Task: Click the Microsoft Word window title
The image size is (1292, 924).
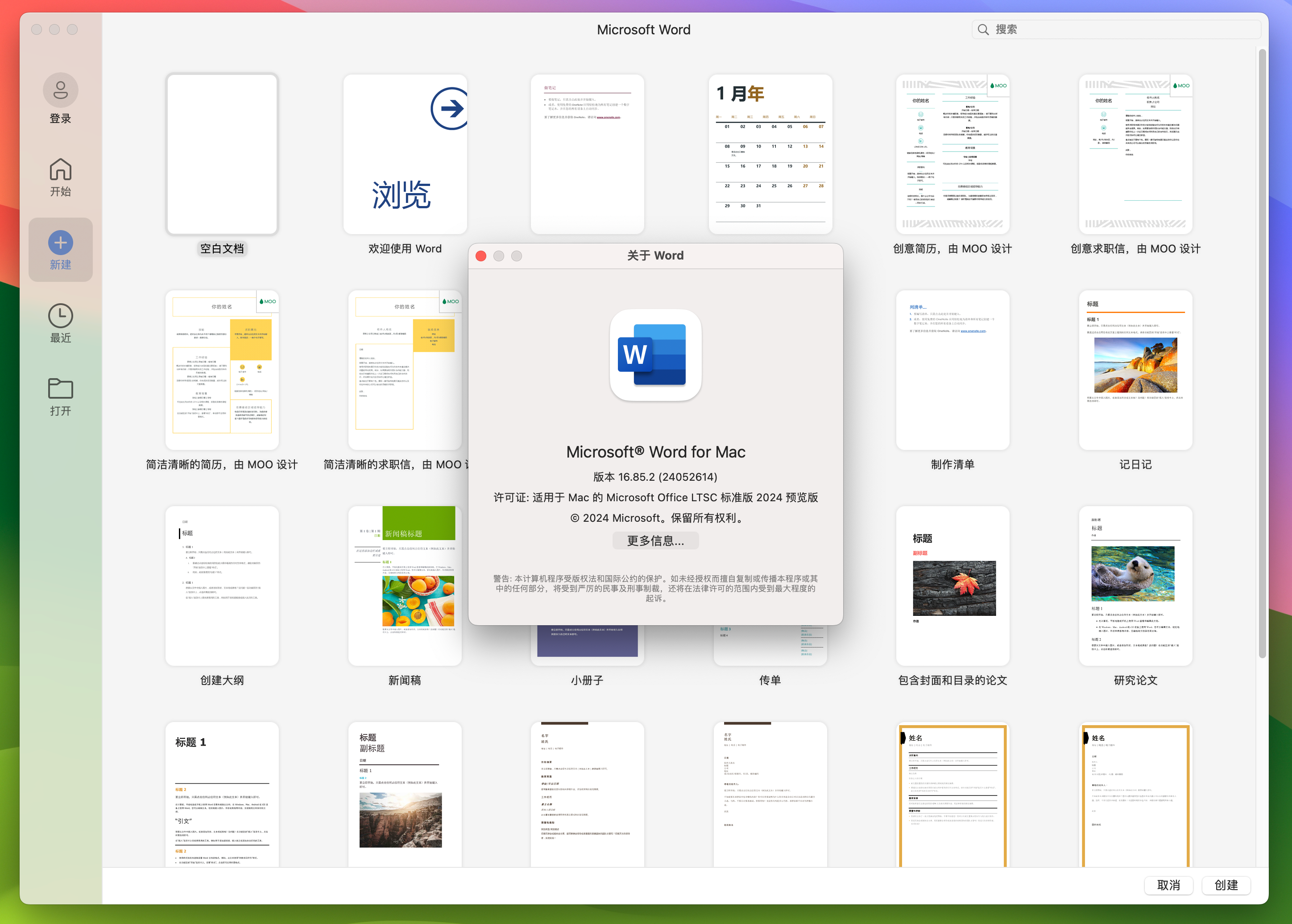Action: click(x=644, y=29)
